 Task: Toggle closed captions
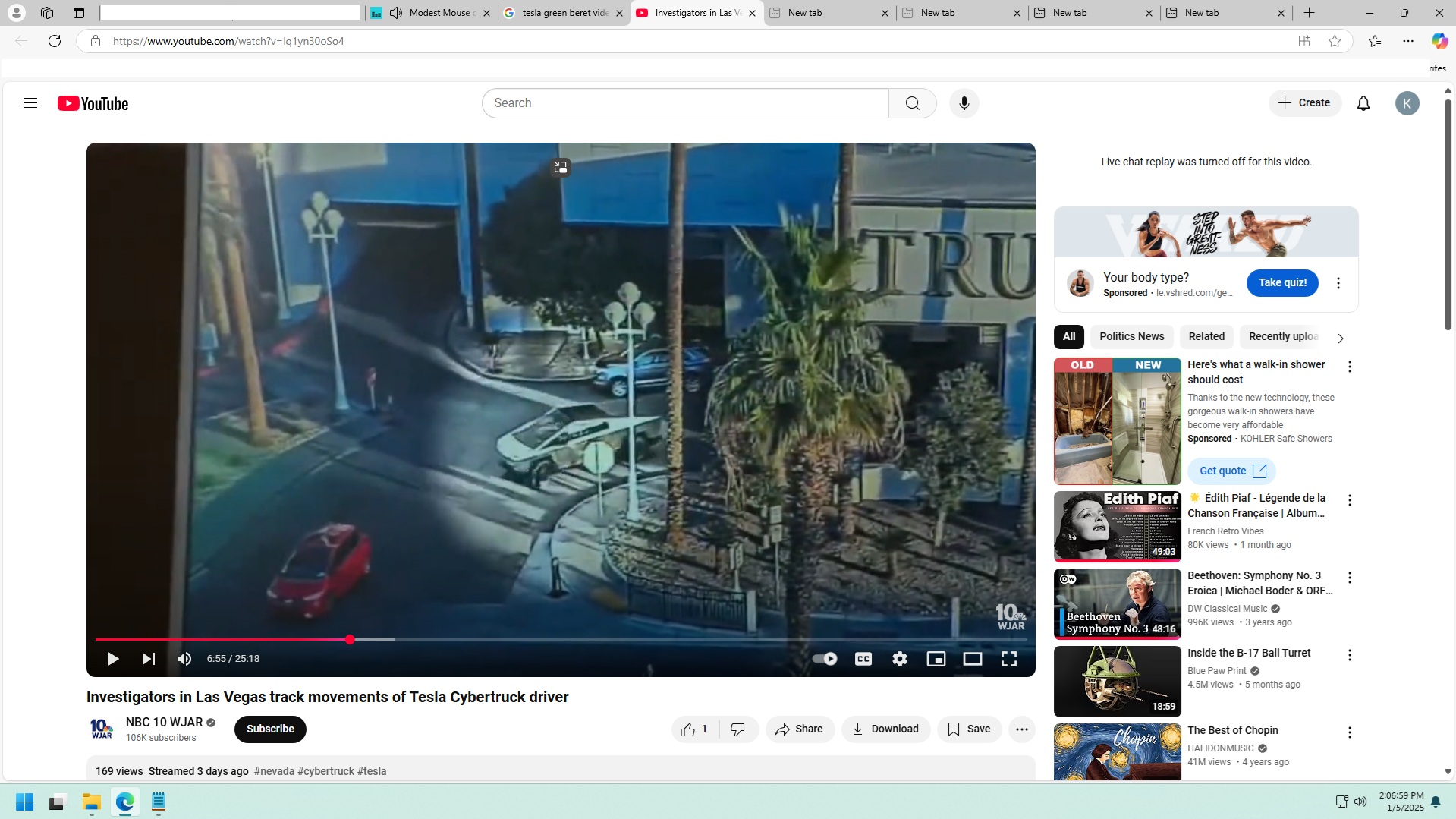(863, 659)
